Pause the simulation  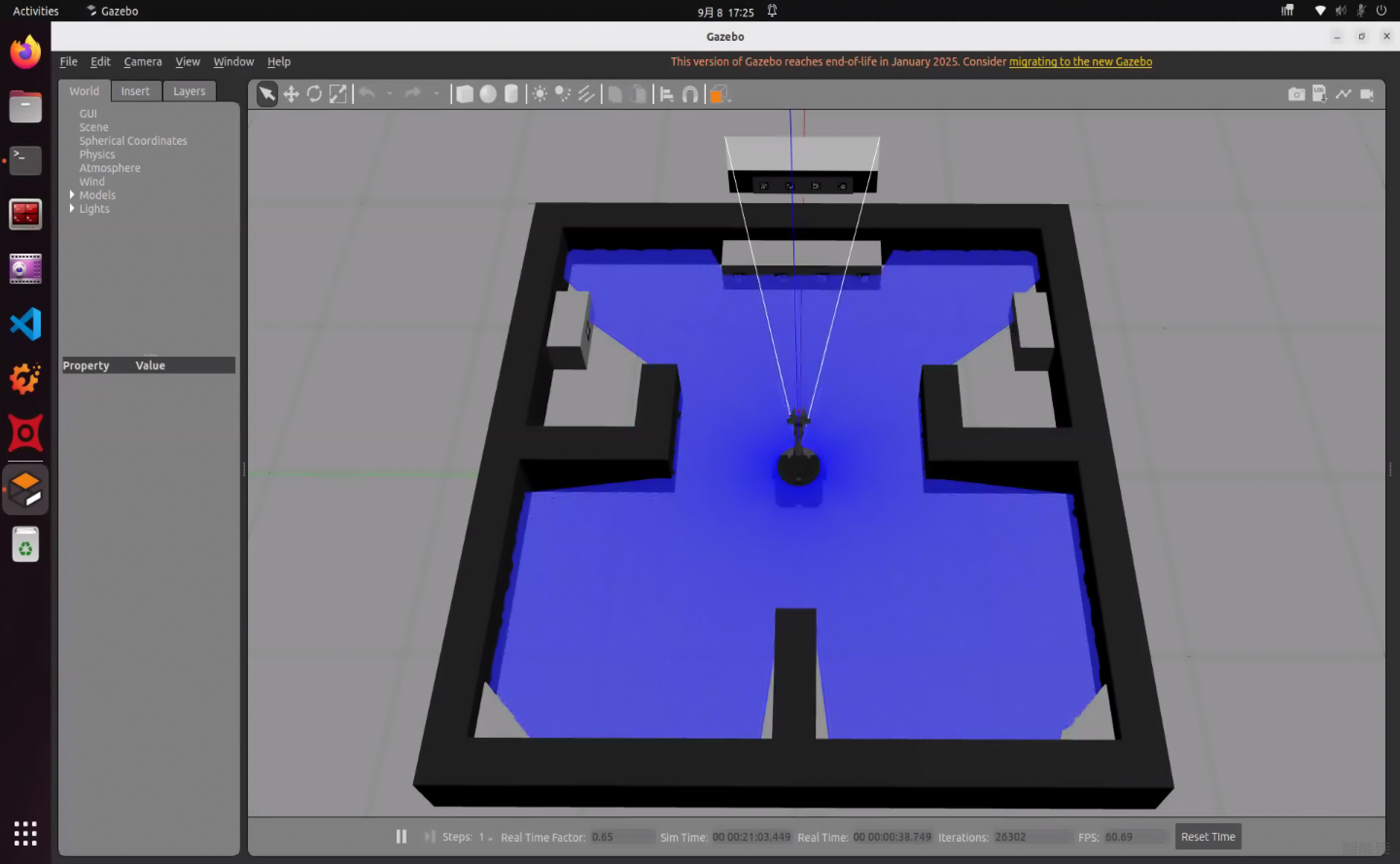click(x=402, y=837)
